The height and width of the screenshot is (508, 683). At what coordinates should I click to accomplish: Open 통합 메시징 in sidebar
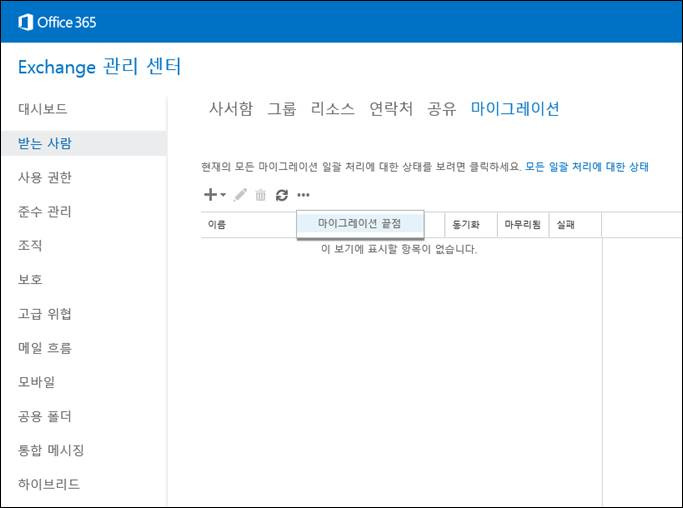point(51,450)
